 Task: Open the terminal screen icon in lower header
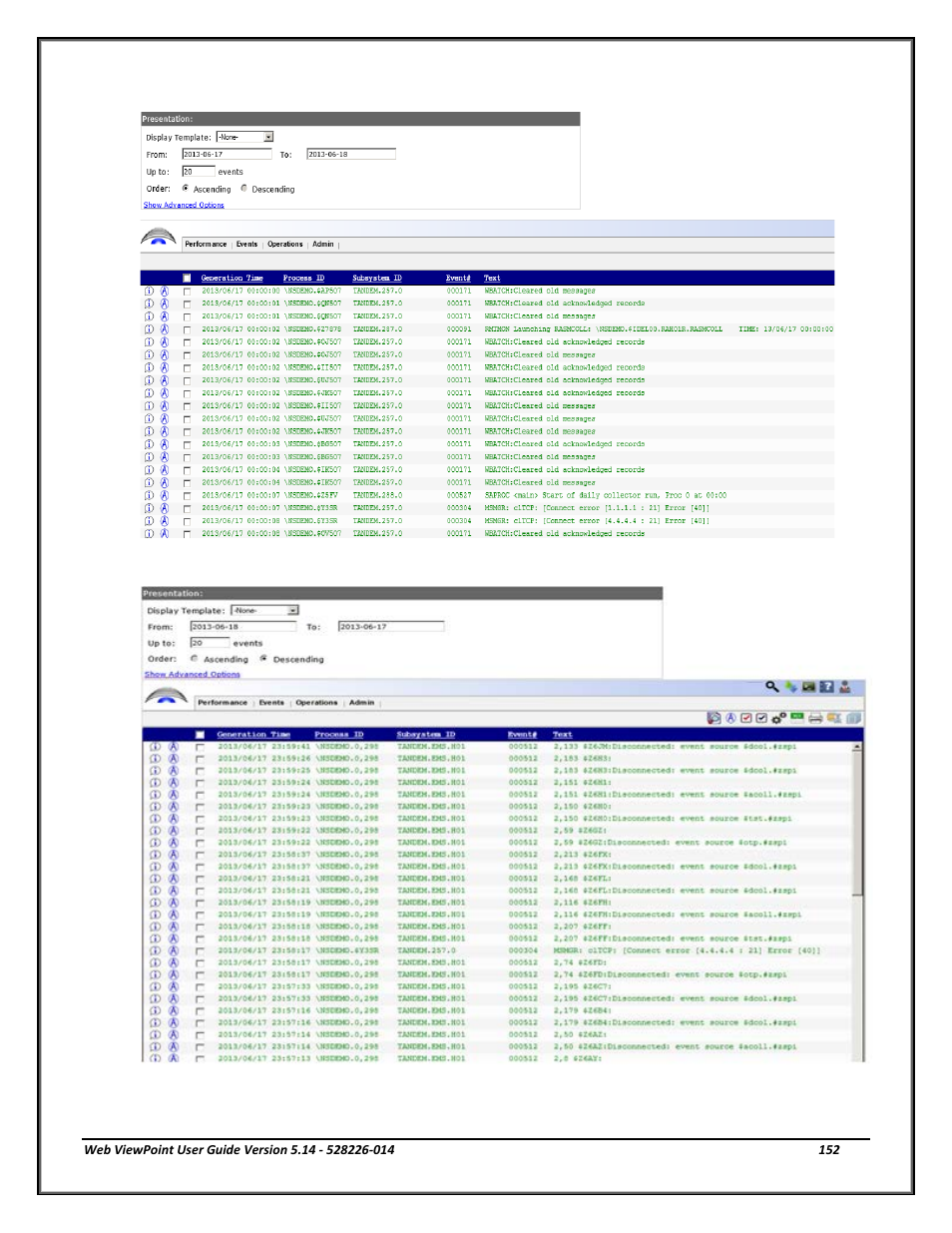(808, 687)
